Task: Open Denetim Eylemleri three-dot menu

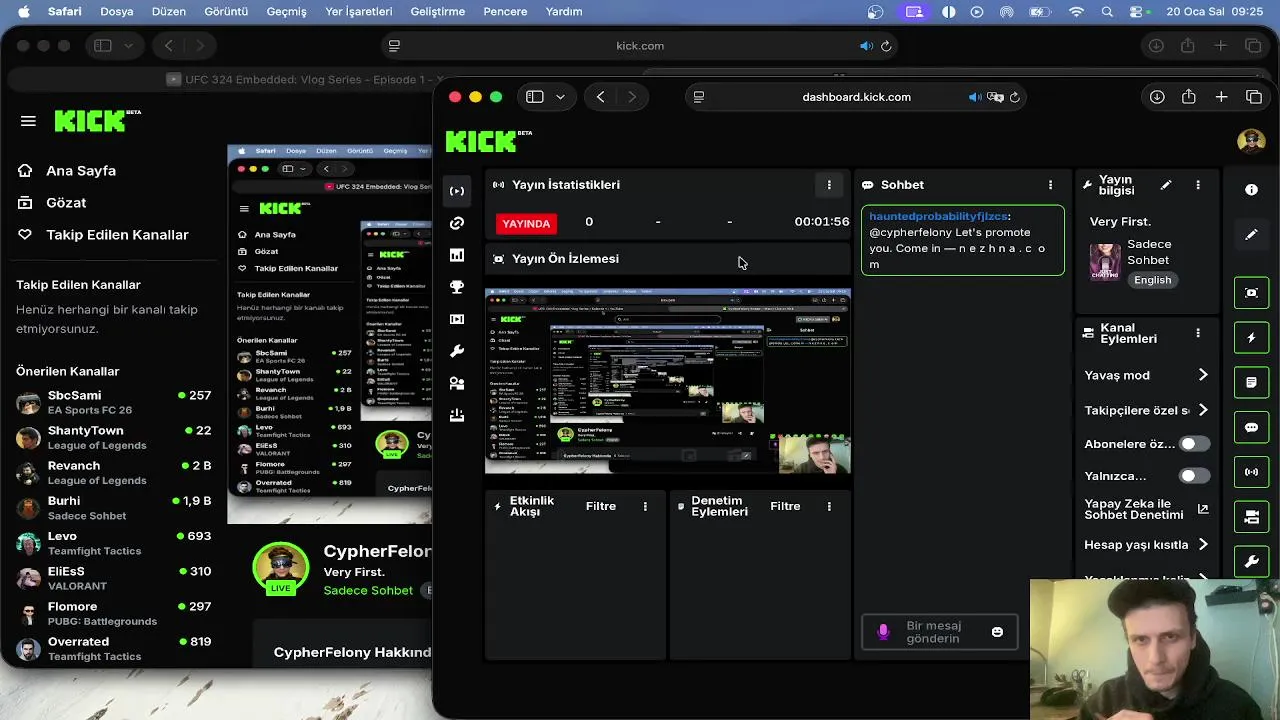Action: [829, 507]
